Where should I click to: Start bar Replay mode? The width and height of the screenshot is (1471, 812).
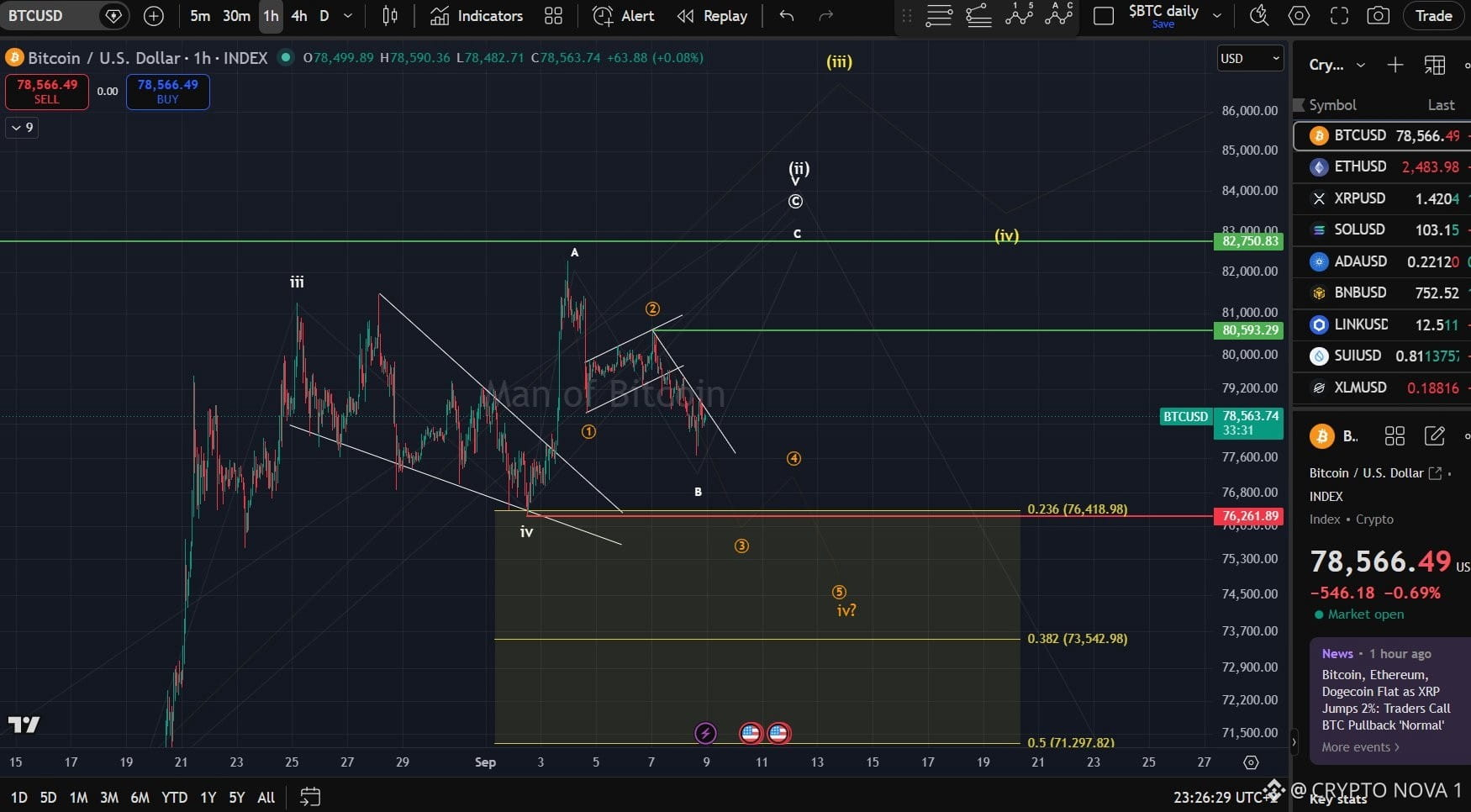pyautogui.click(x=713, y=16)
